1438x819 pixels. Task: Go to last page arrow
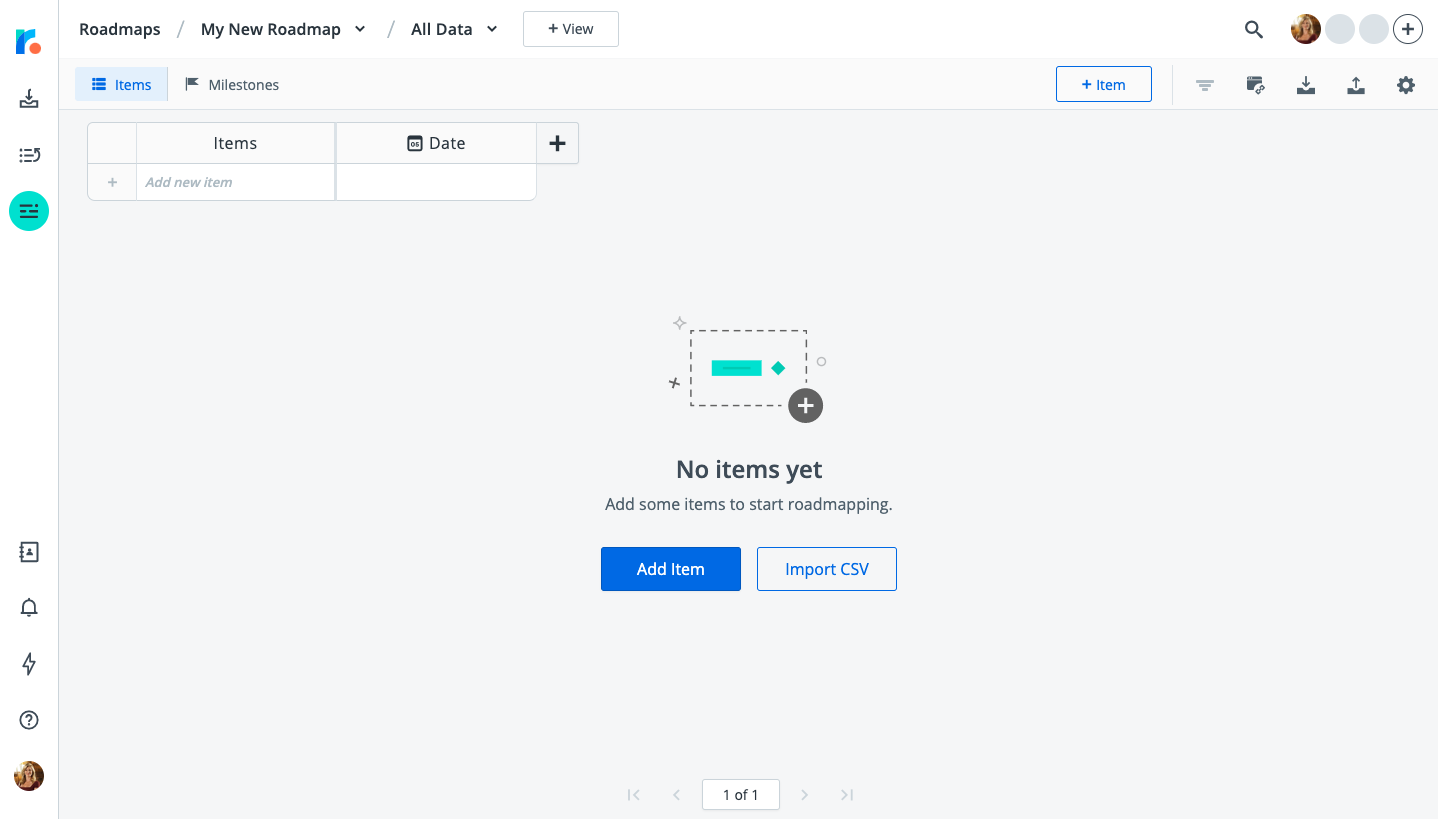[847, 795]
